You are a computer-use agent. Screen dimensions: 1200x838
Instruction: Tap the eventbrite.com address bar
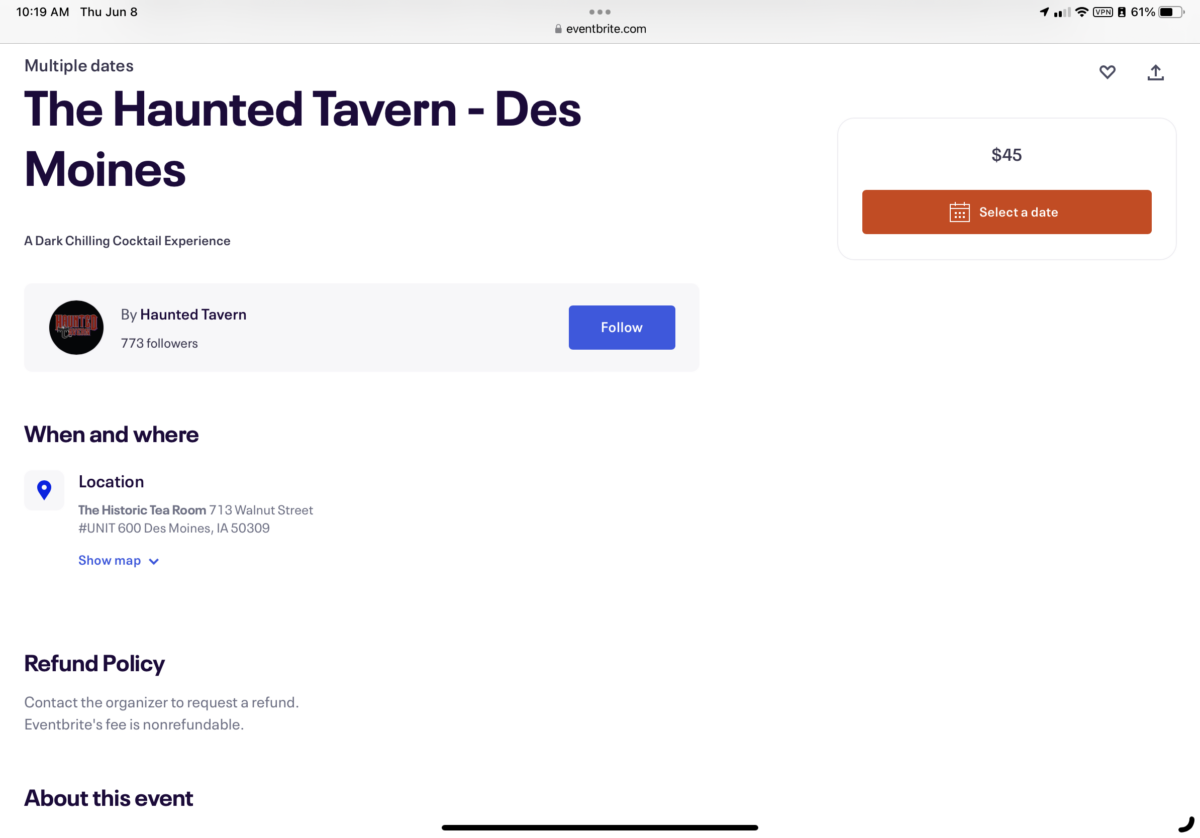[600, 29]
